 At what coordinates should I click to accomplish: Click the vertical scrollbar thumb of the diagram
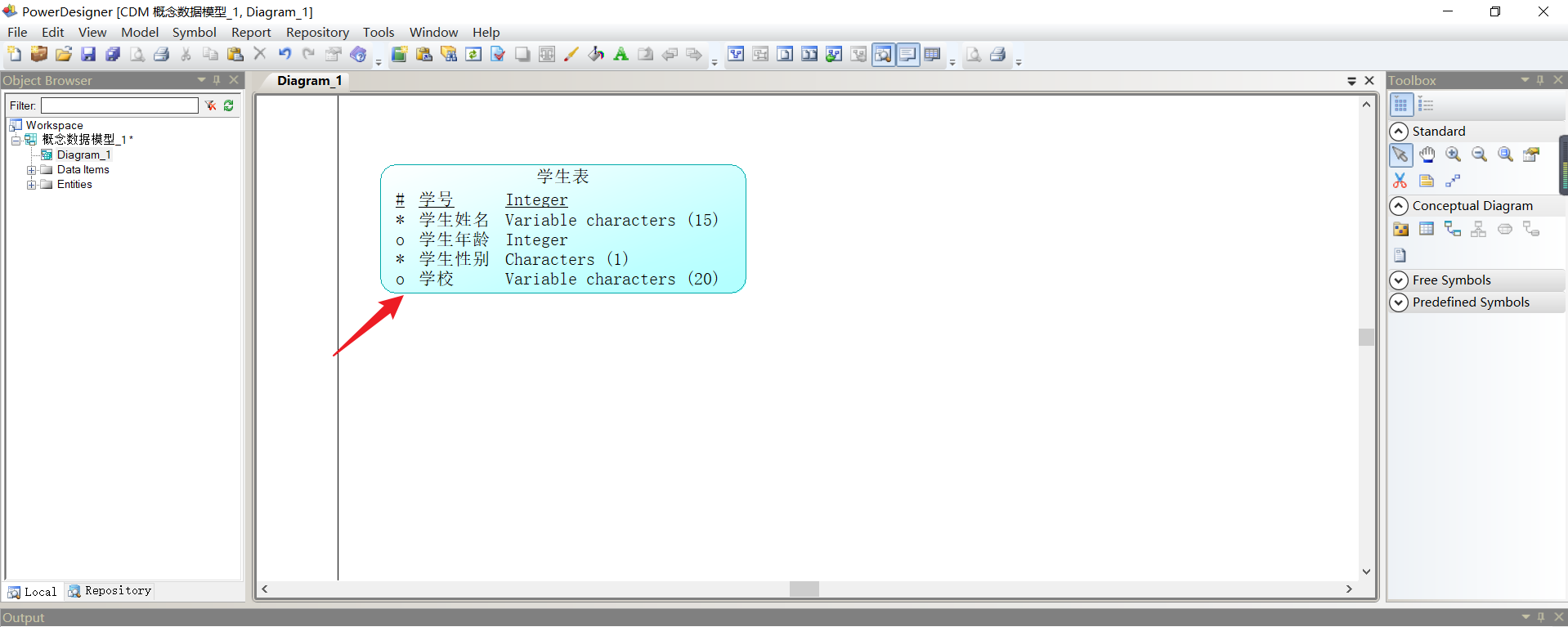[x=1366, y=337]
